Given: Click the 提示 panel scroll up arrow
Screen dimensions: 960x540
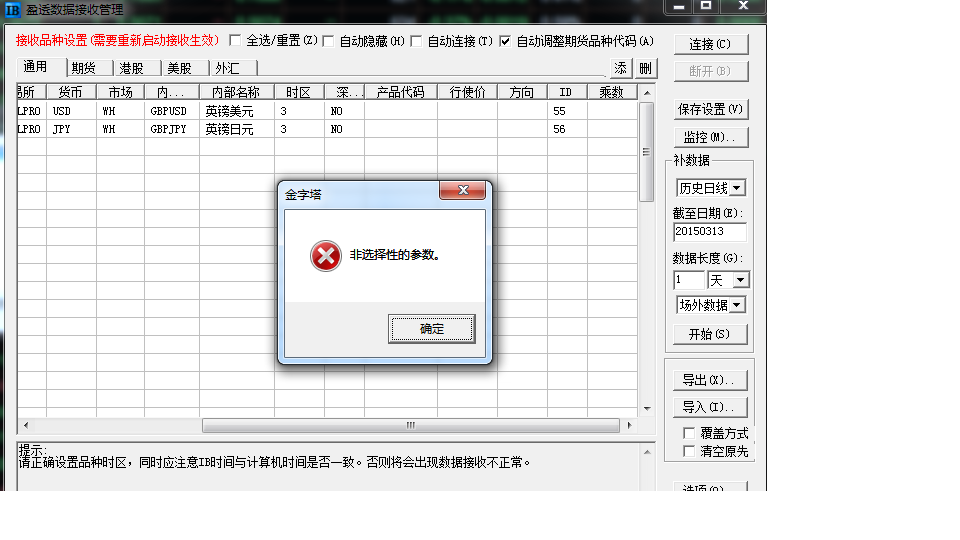Looking at the screenshot, I should (x=647, y=452).
